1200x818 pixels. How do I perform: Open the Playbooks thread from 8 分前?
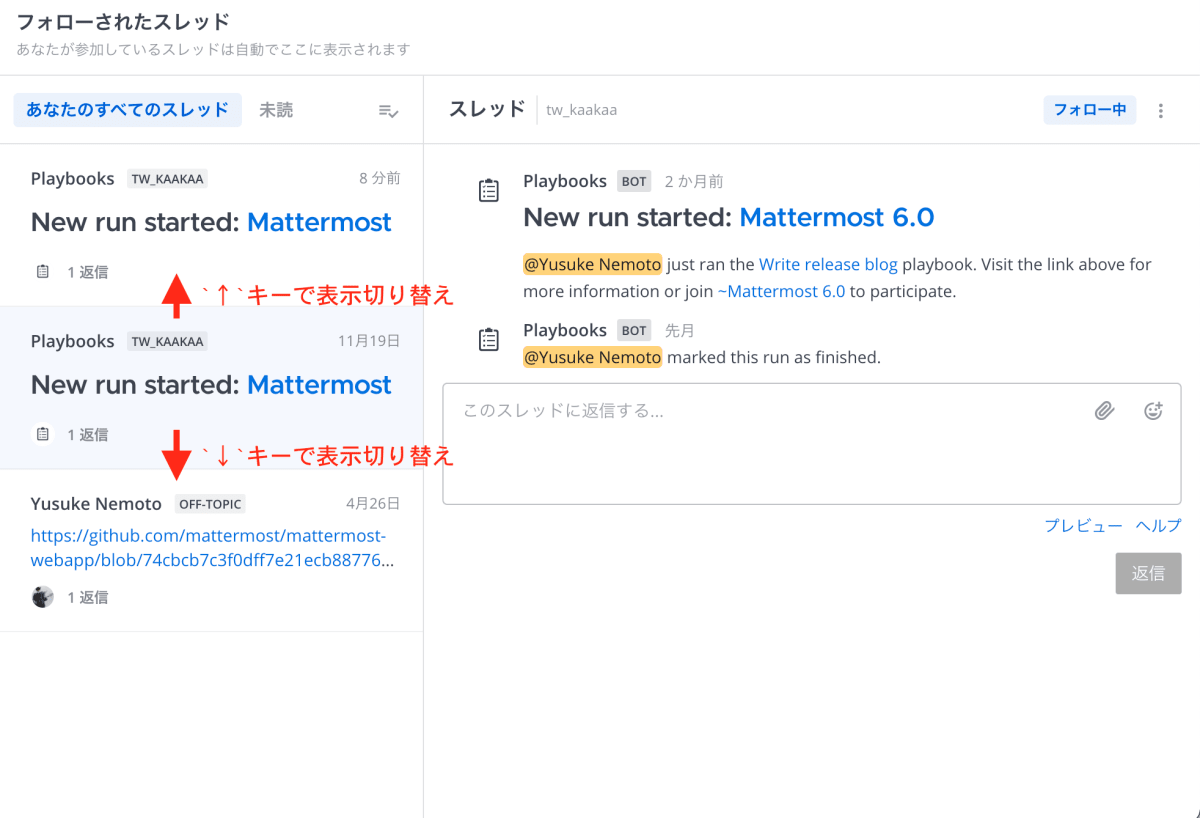[x=211, y=225]
